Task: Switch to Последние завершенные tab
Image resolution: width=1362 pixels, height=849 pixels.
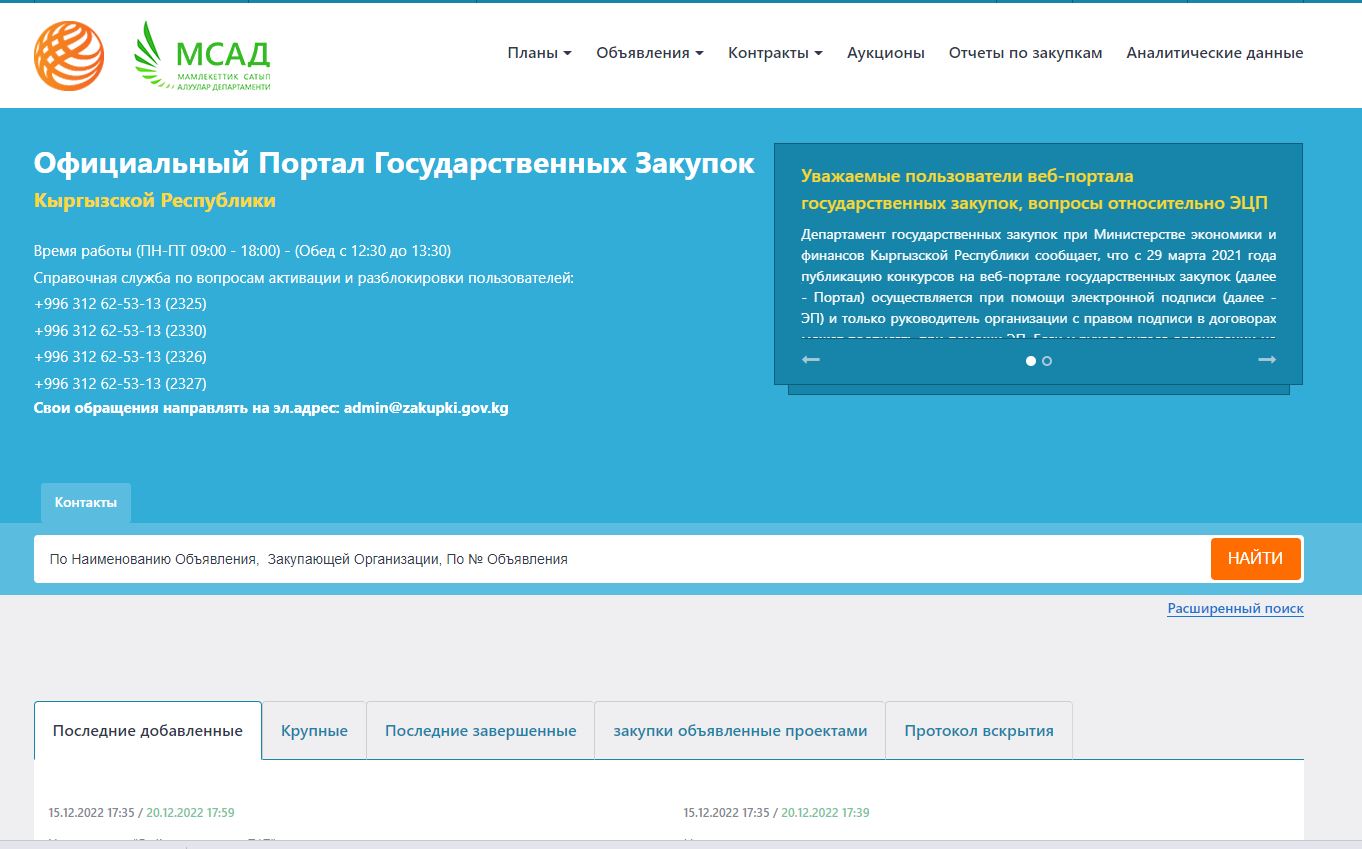Action: tap(480, 731)
